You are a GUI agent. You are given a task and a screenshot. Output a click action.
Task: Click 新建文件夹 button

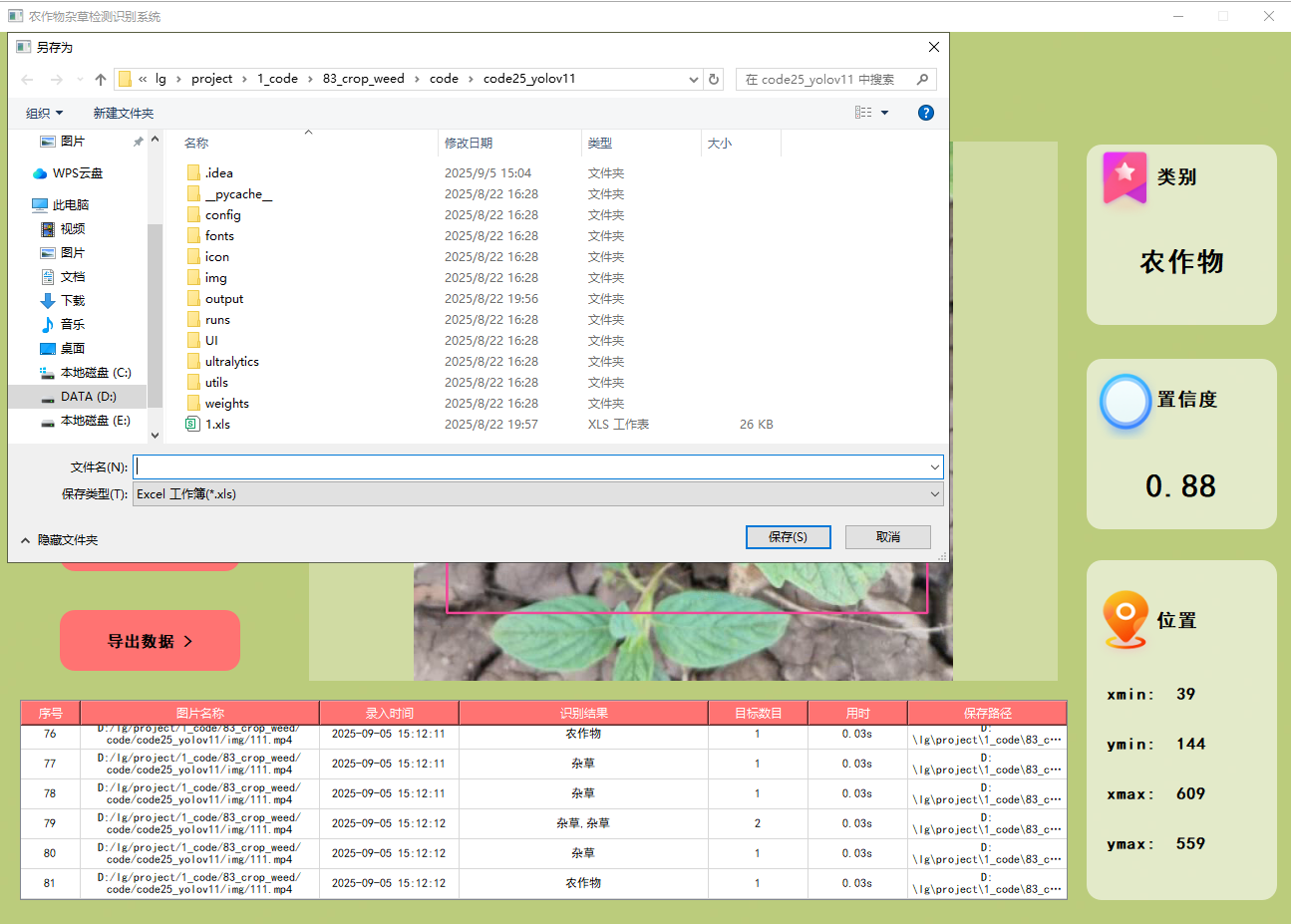point(124,113)
